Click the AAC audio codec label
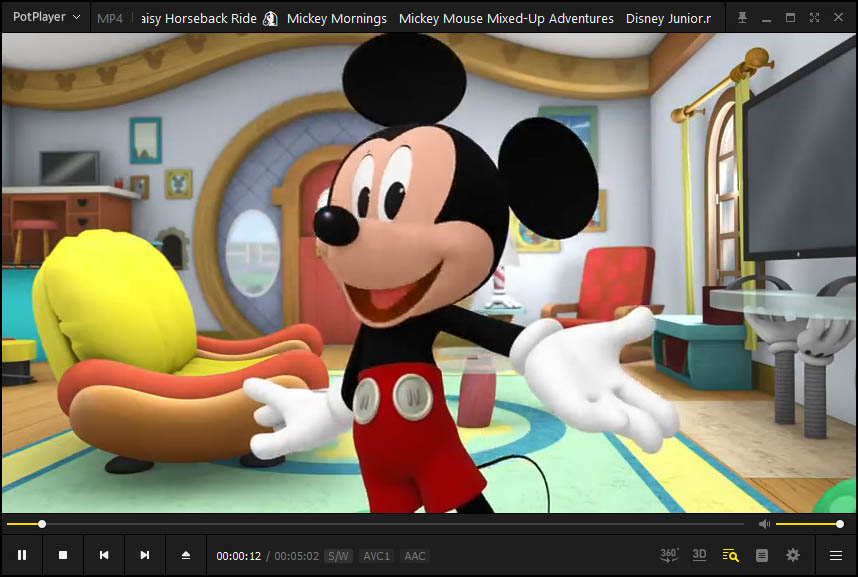The width and height of the screenshot is (858, 577). coord(415,556)
